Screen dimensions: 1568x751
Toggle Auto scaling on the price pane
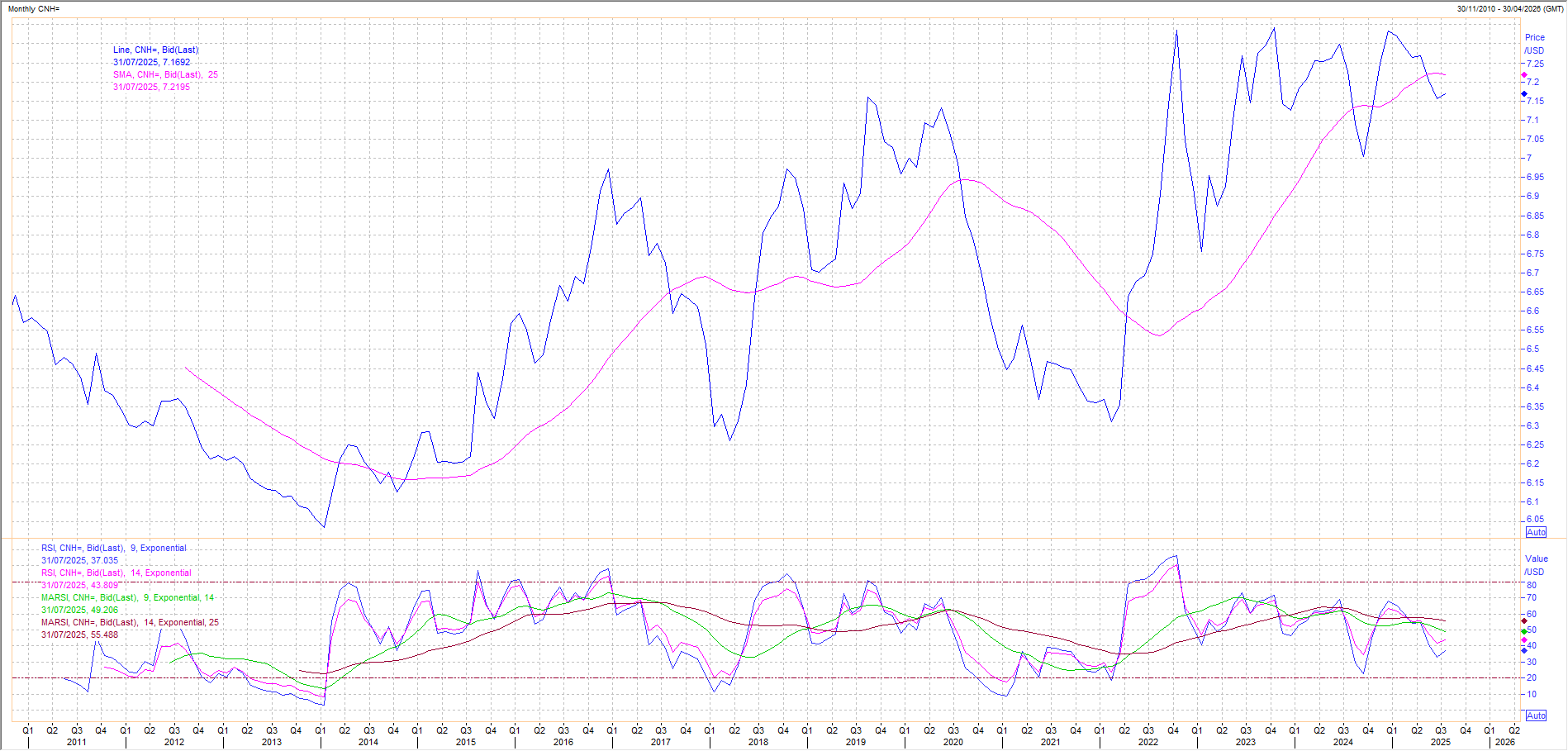point(1536,532)
